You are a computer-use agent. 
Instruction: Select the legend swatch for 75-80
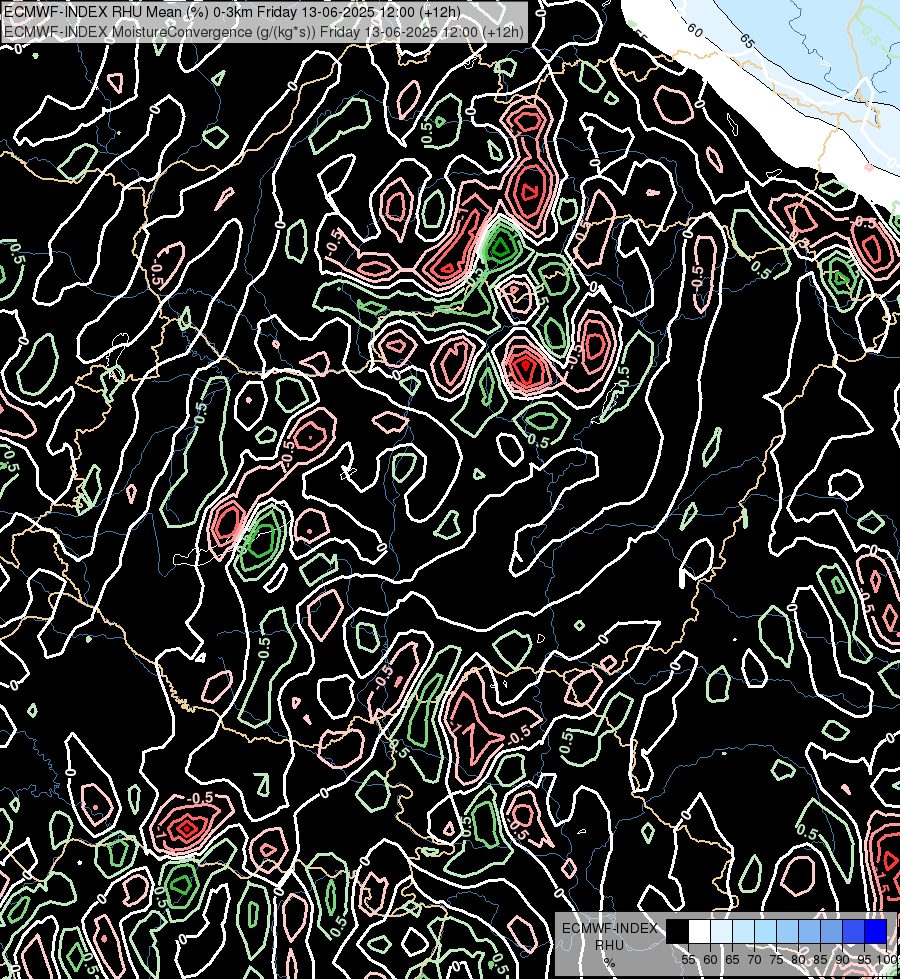788,931
